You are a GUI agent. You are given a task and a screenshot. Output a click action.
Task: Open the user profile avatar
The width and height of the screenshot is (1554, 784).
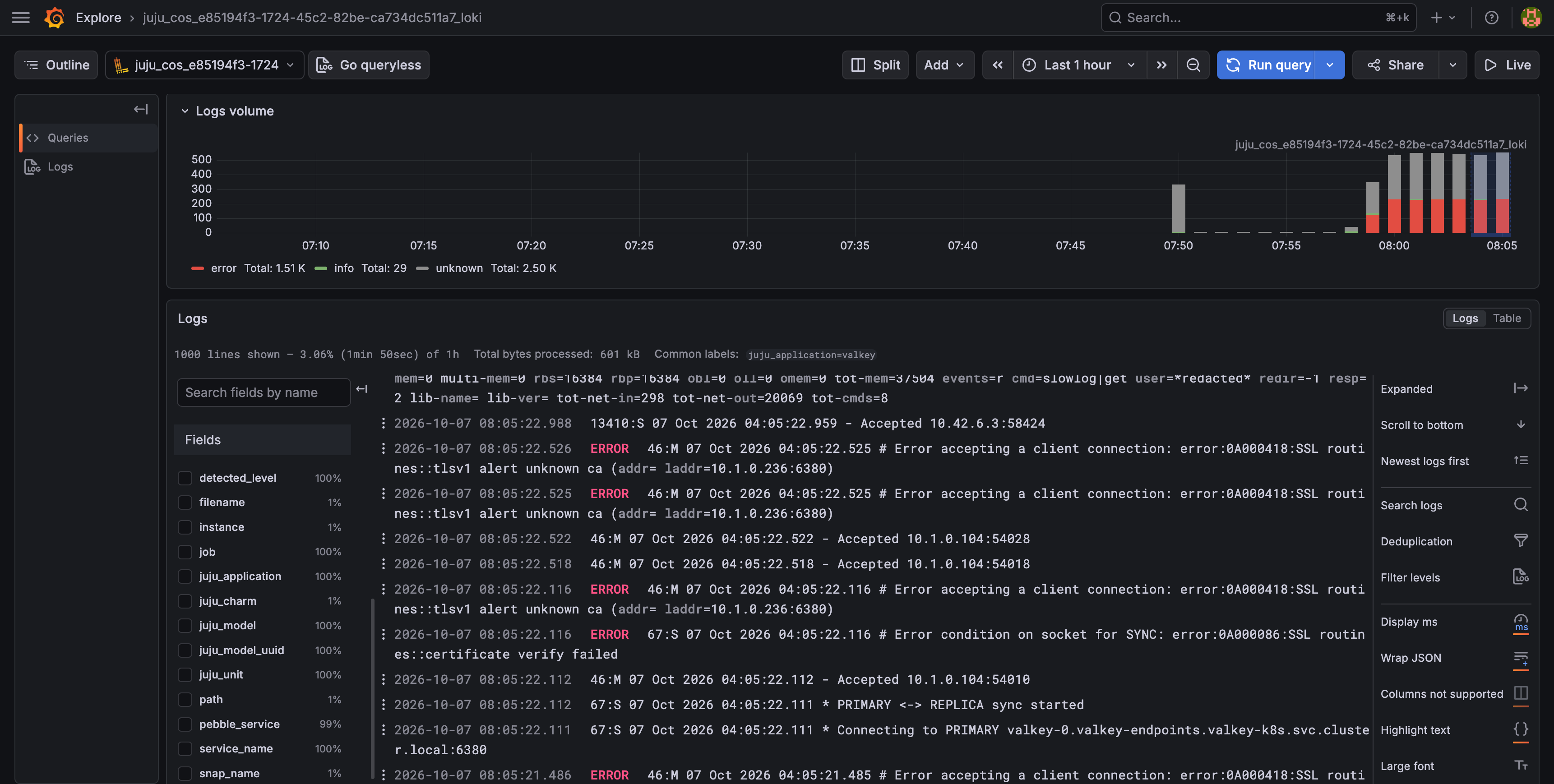point(1531,18)
